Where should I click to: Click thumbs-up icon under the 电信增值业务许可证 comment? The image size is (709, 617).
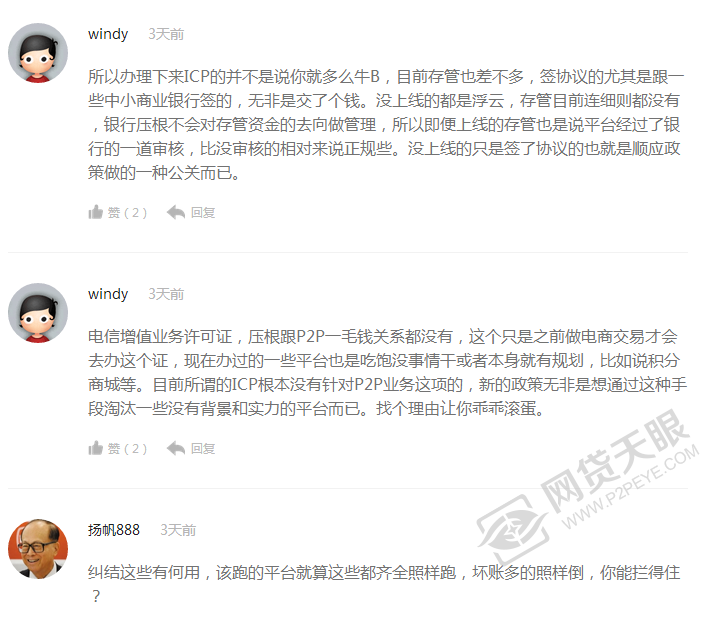(x=95, y=448)
